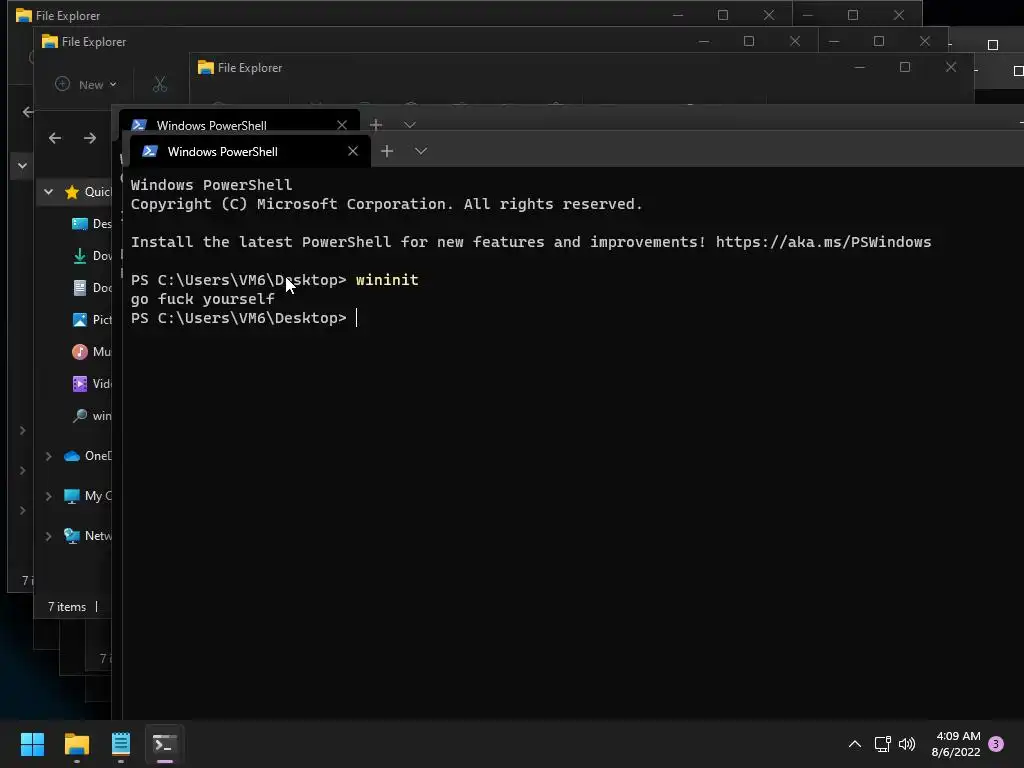Image resolution: width=1024 pixels, height=768 pixels.
Task: Select the OneDrive cloud item
Action: (88, 456)
